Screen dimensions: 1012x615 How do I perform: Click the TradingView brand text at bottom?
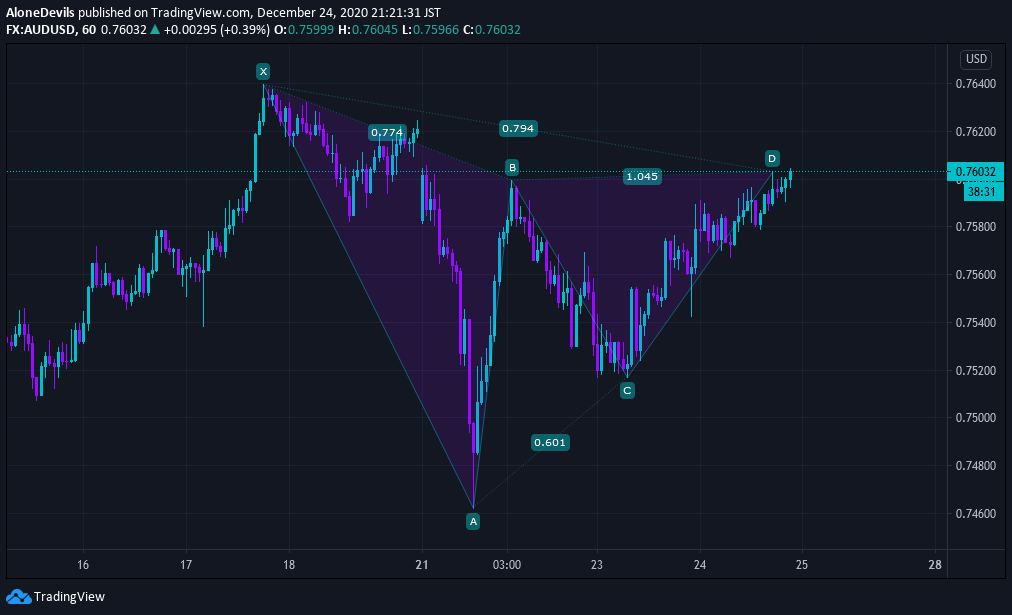(69, 597)
